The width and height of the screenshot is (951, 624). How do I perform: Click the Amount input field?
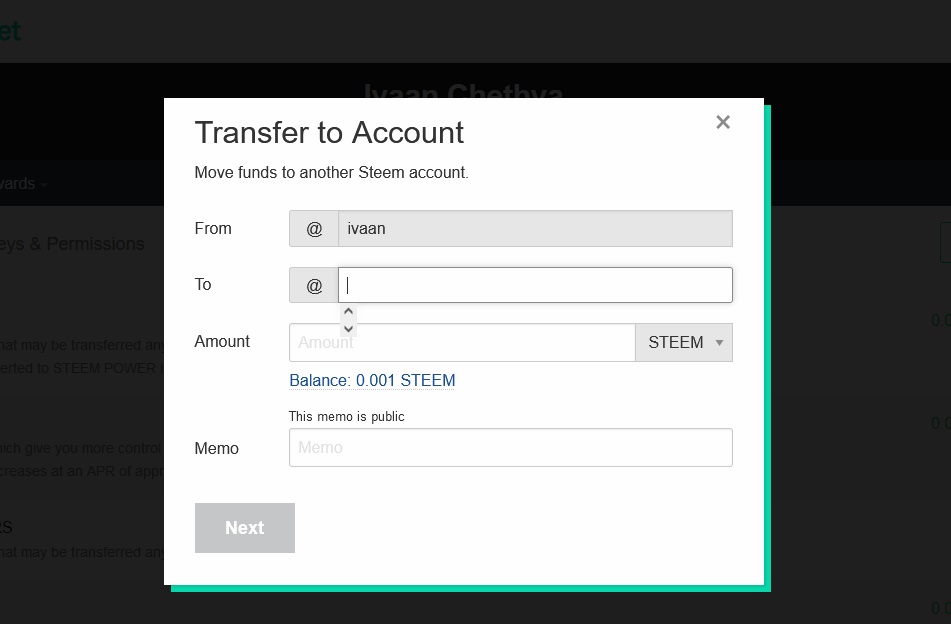462,343
